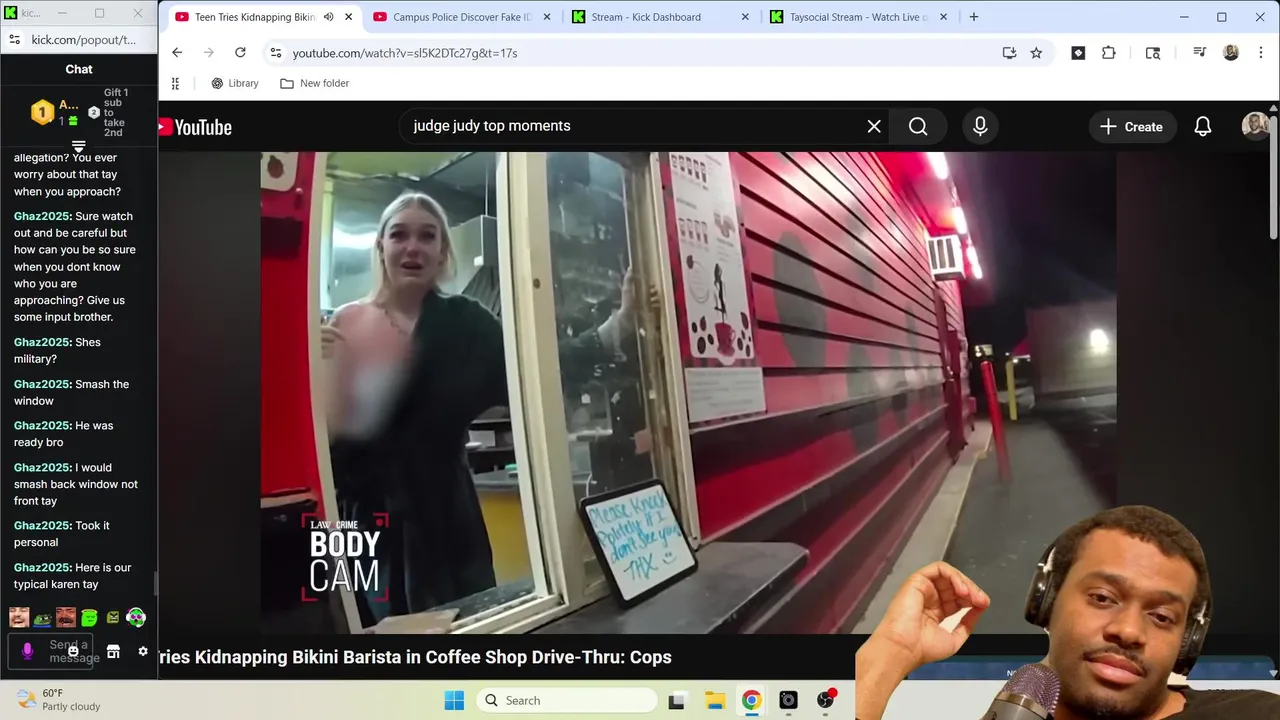This screenshot has width=1280, height=720.
Task: Click Gift 1 sub to take 2nd
Action: 115,113
